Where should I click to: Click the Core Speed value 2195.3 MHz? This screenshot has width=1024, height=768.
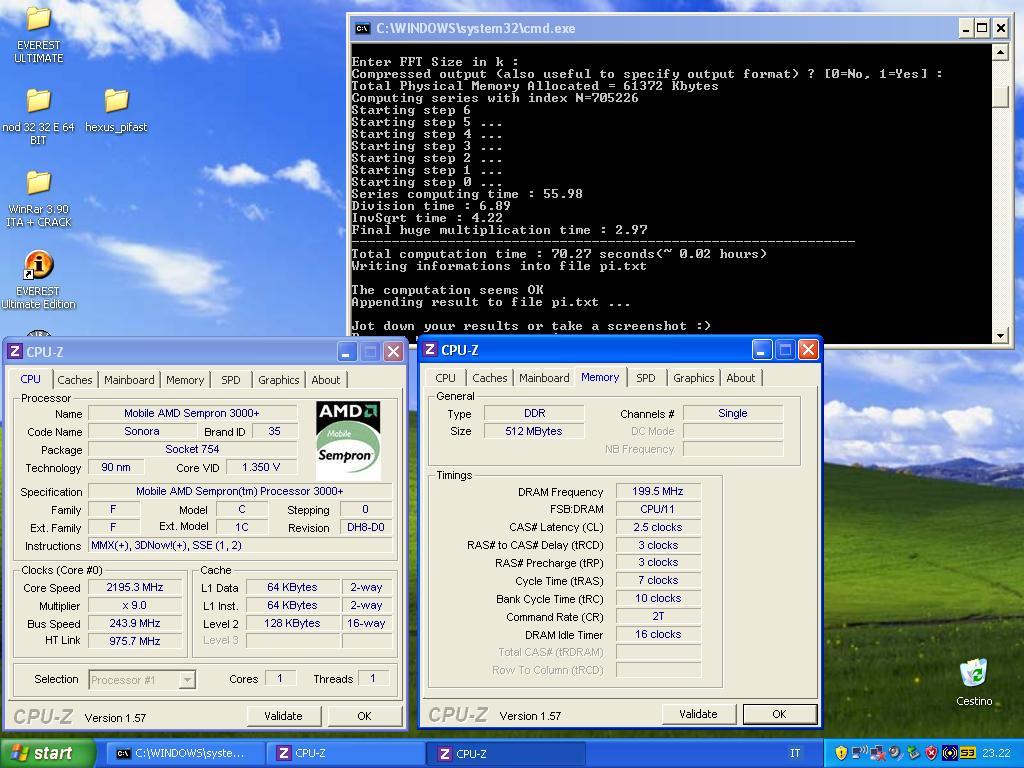click(x=135, y=587)
